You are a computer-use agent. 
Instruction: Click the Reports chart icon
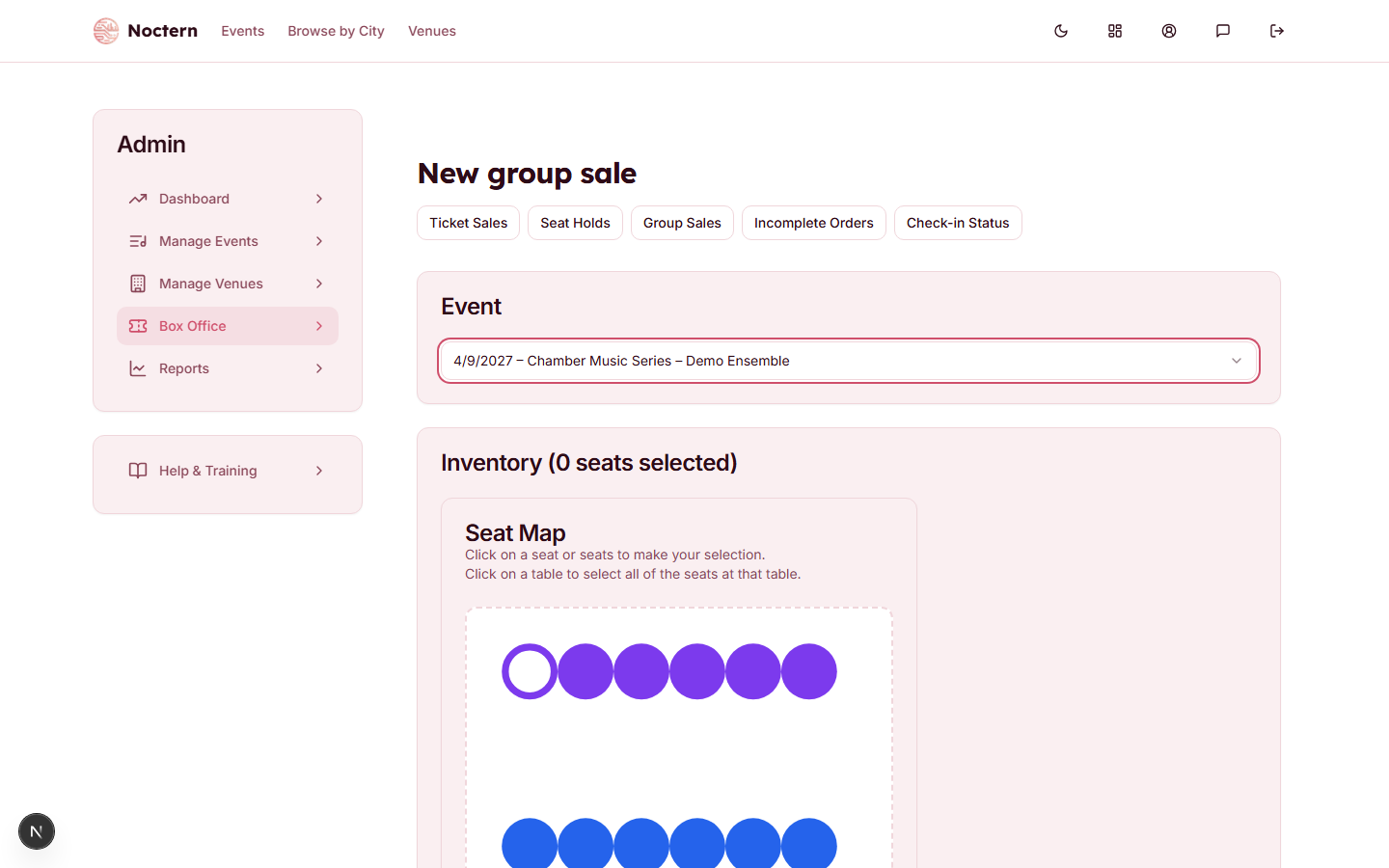[138, 368]
